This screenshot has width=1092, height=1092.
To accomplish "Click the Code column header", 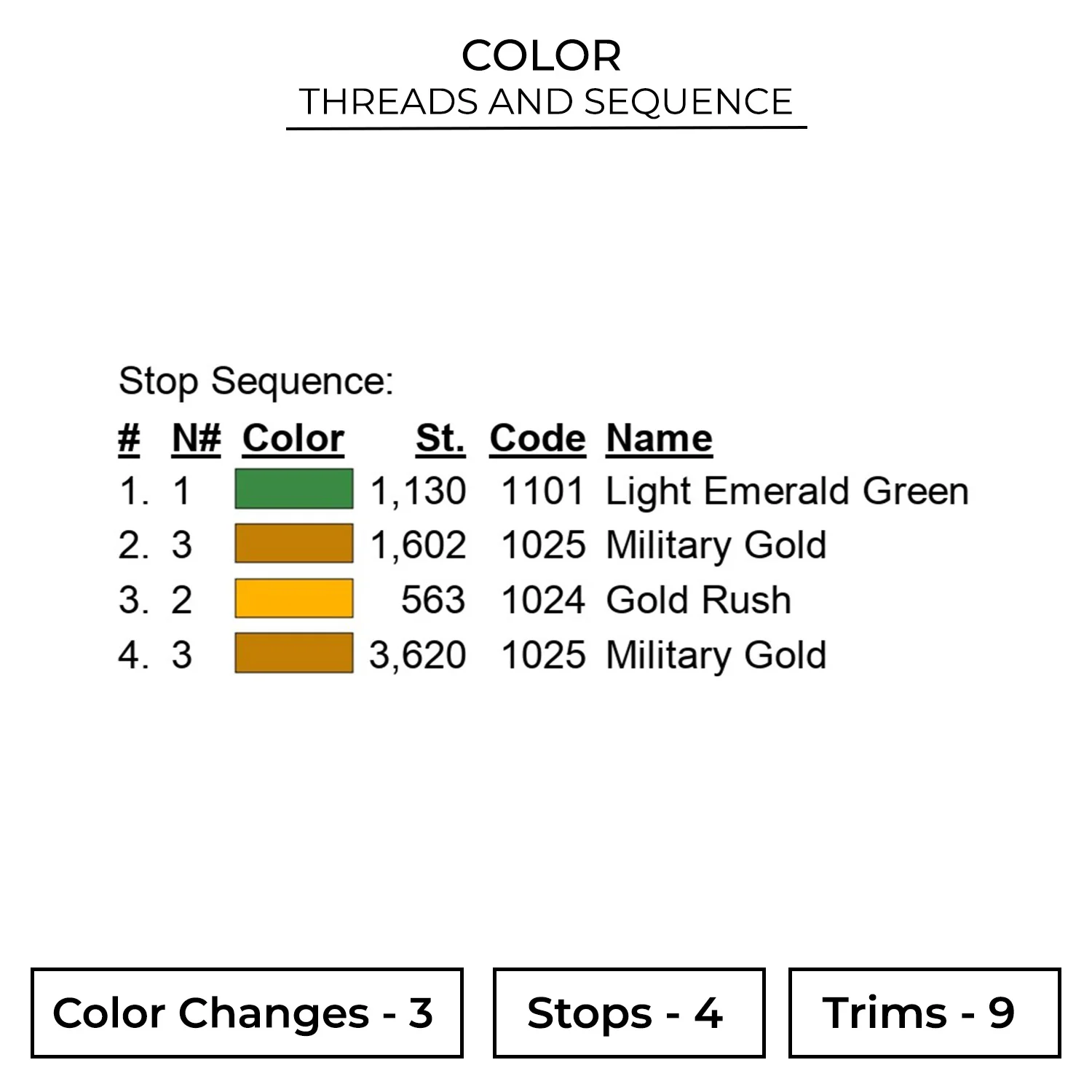I will click(x=537, y=438).
